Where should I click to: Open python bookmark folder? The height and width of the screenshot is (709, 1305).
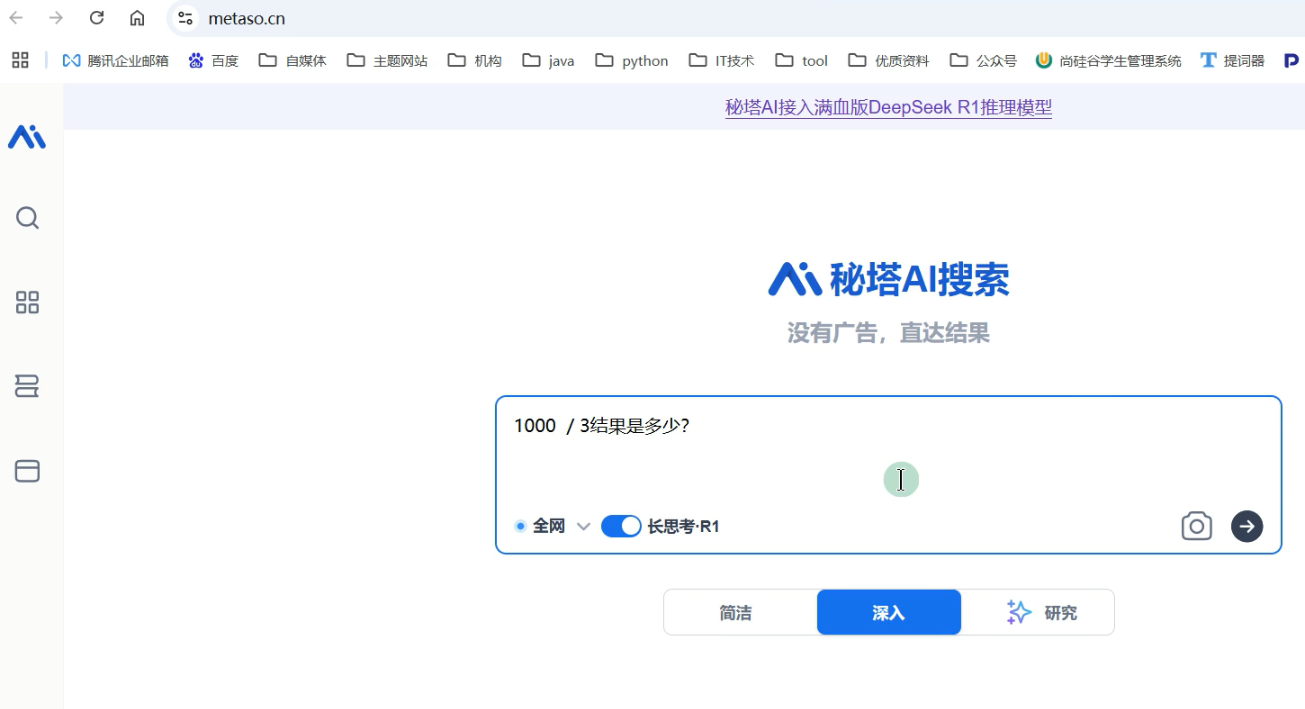pyautogui.click(x=631, y=60)
